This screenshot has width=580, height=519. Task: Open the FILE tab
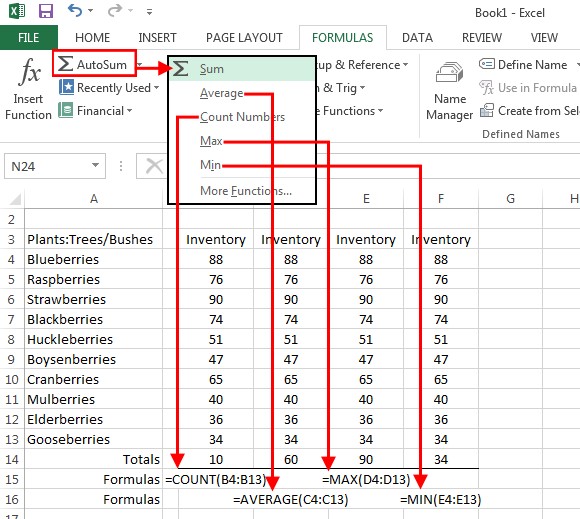pos(28,37)
